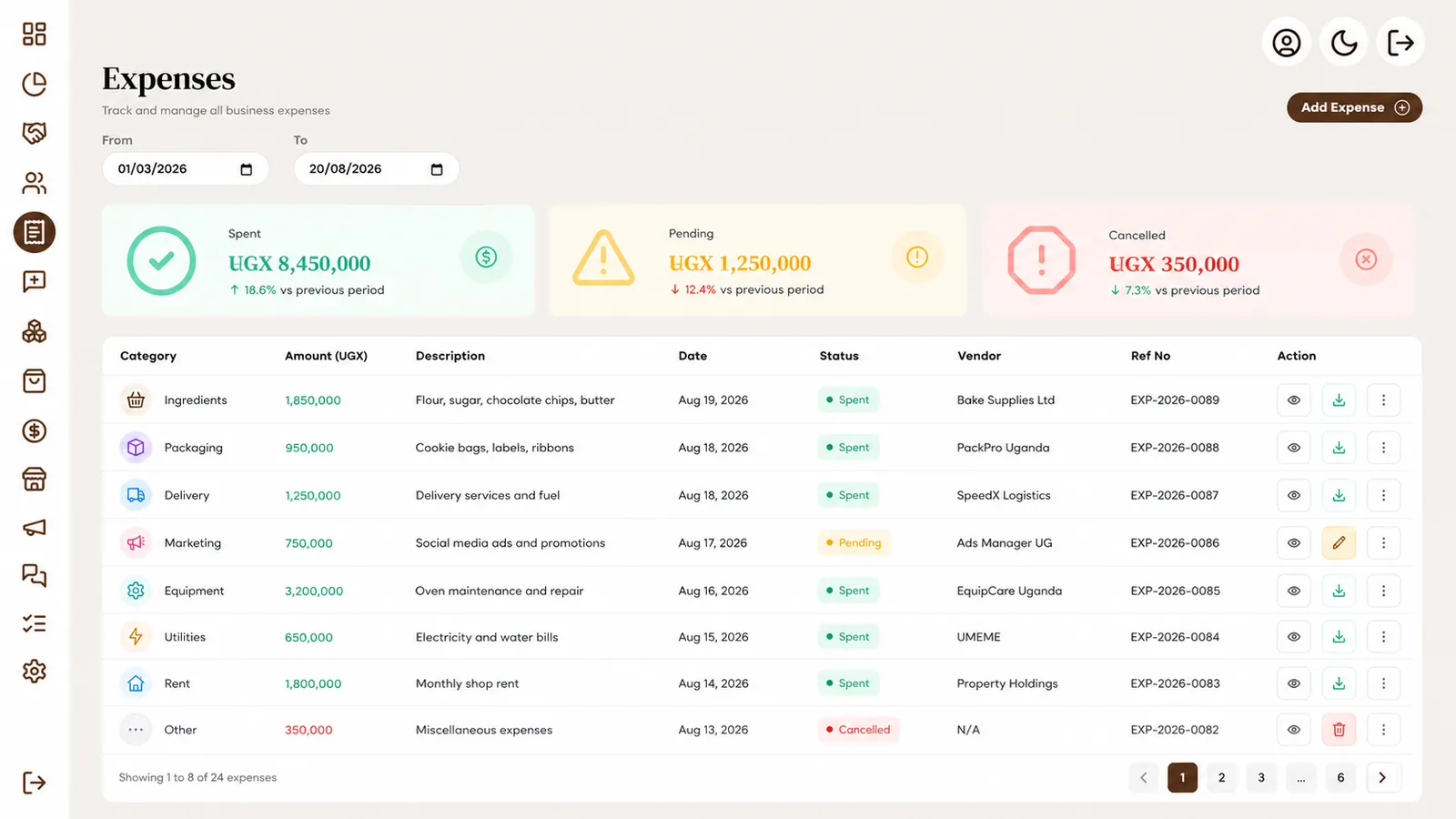Go to page 6 of expenses

coord(1340,778)
